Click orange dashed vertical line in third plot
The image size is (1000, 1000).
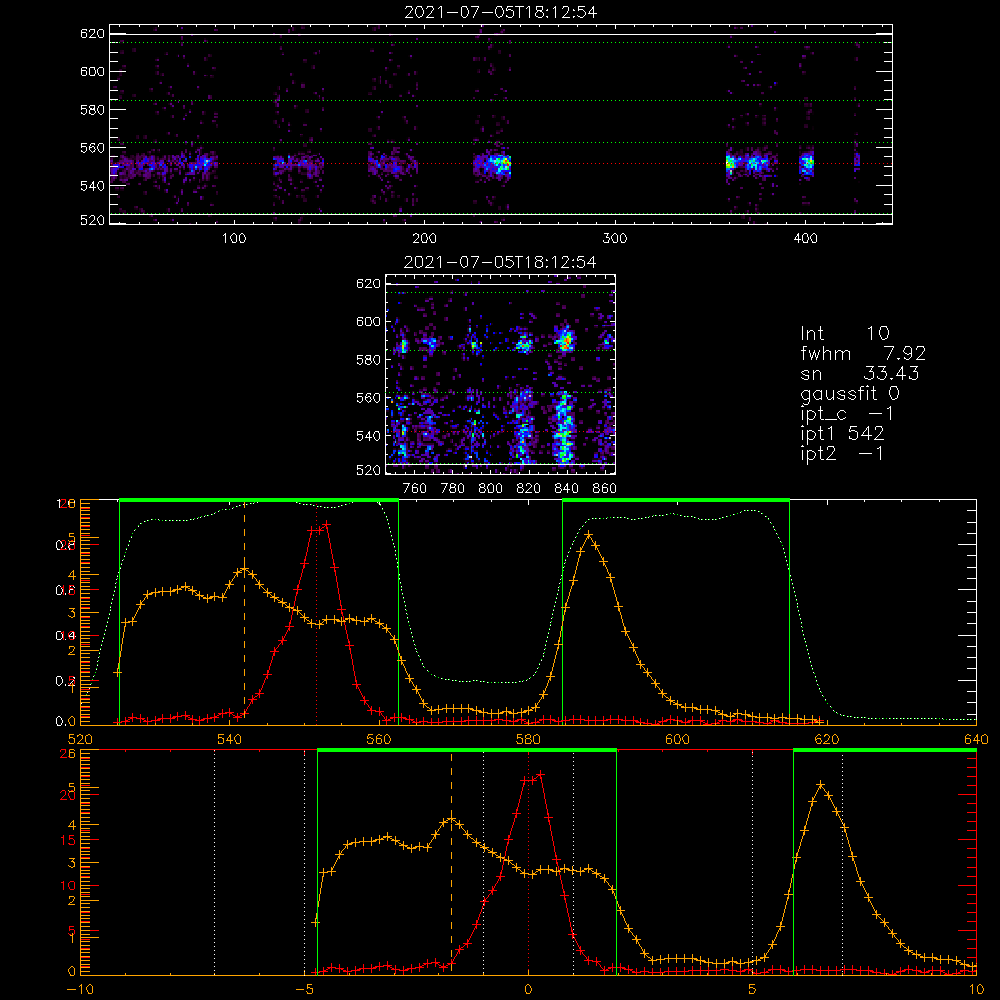244,612
